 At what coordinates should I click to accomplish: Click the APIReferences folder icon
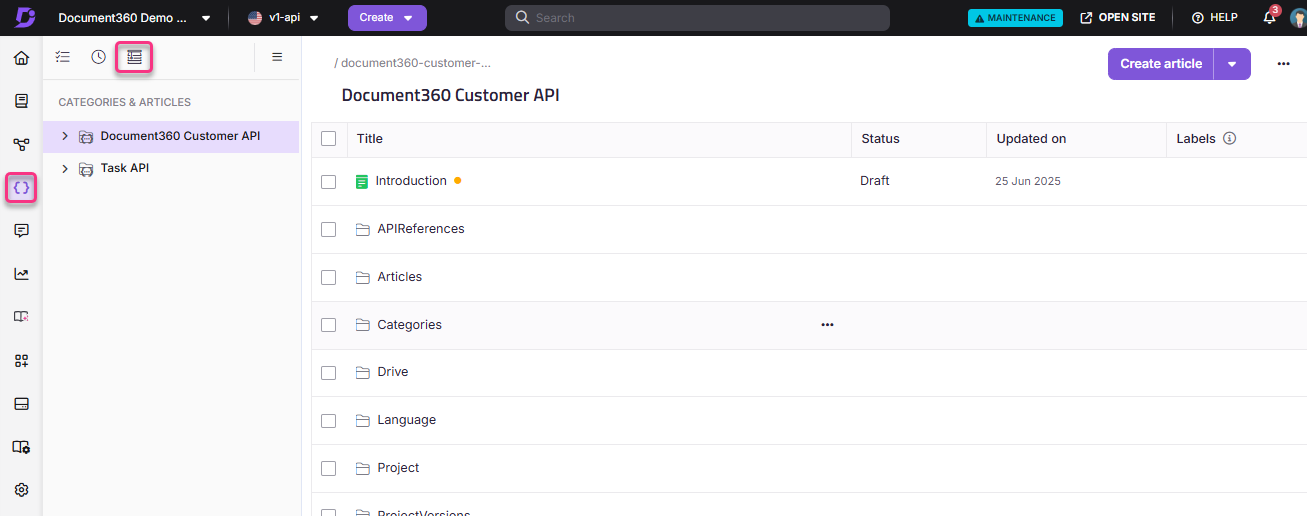363,229
